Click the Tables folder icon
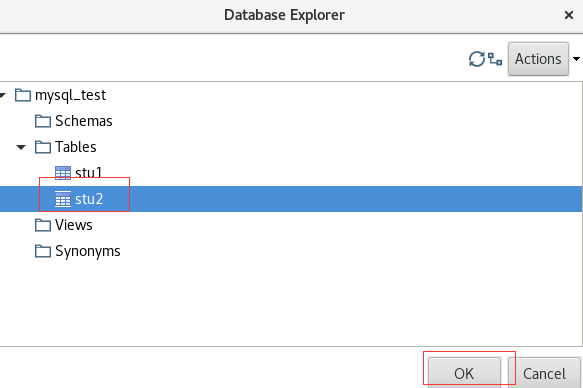 pyautogui.click(x=43, y=147)
